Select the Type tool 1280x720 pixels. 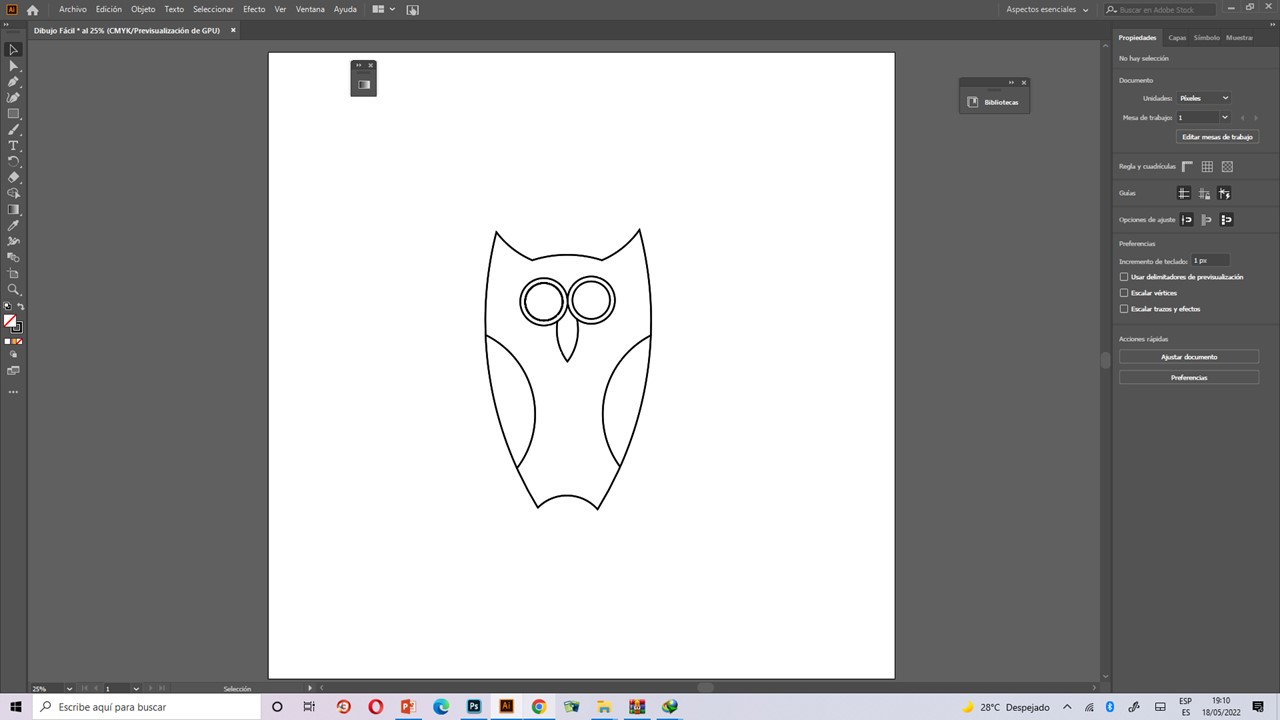click(x=13, y=145)
